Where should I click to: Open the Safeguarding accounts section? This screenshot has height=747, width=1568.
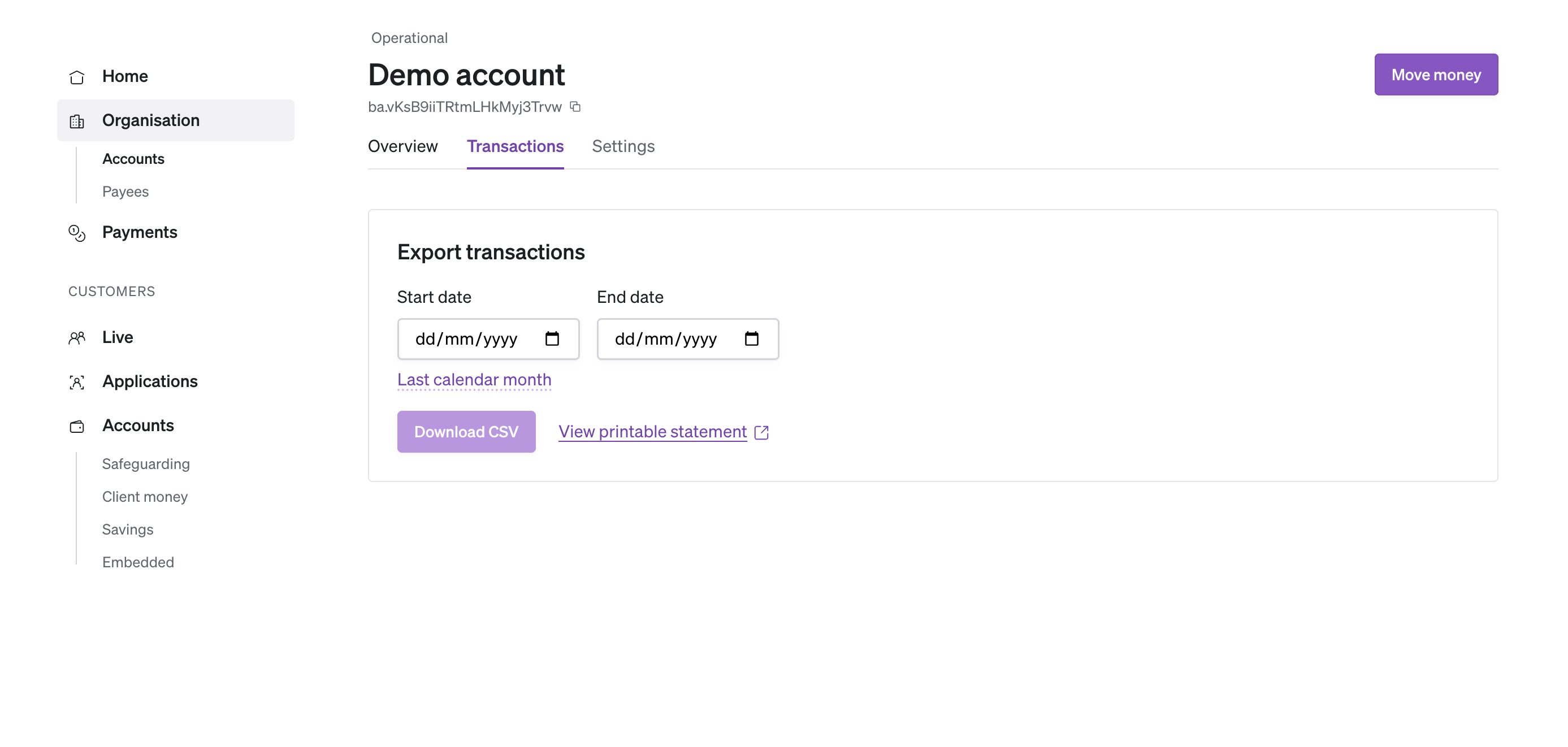coord(145,463)
